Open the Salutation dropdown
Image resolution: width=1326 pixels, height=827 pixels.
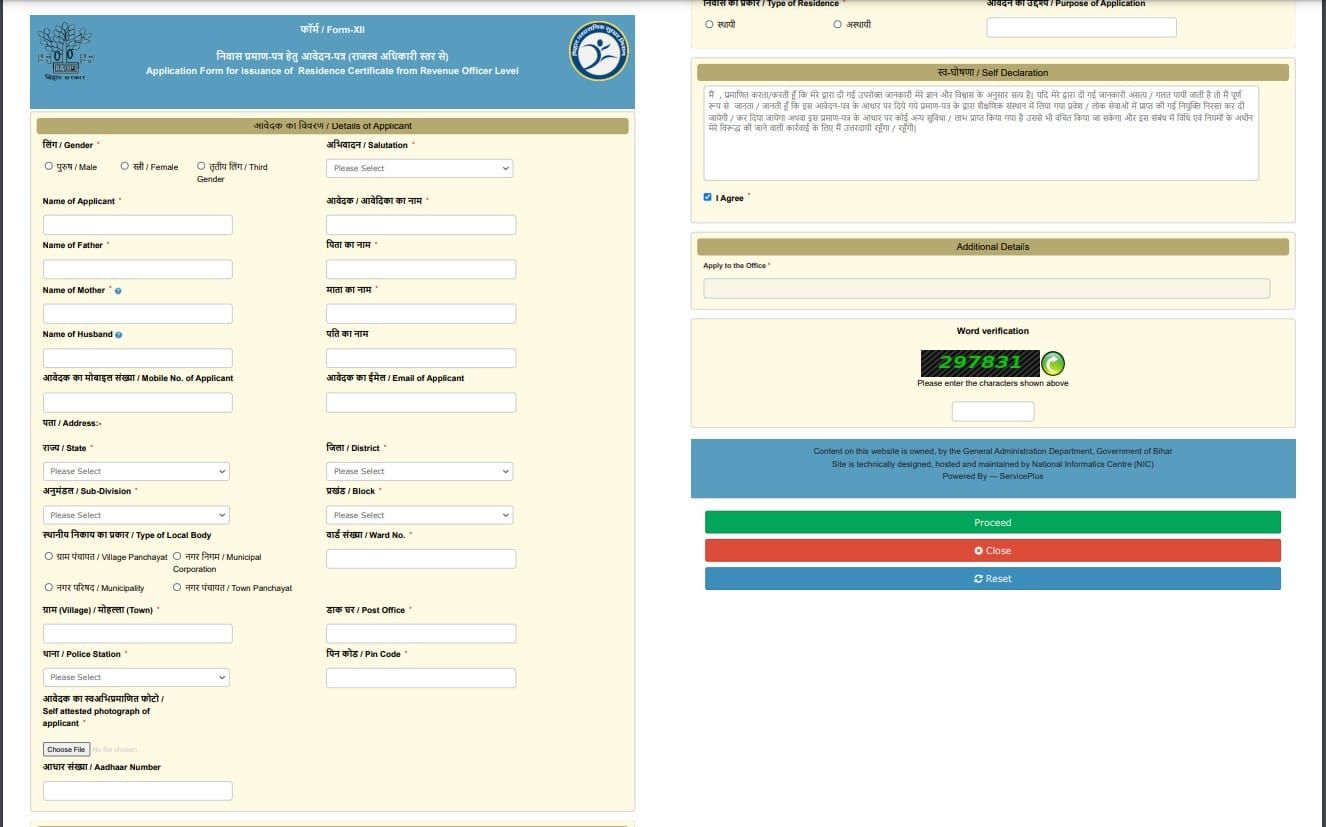point(419,168)
